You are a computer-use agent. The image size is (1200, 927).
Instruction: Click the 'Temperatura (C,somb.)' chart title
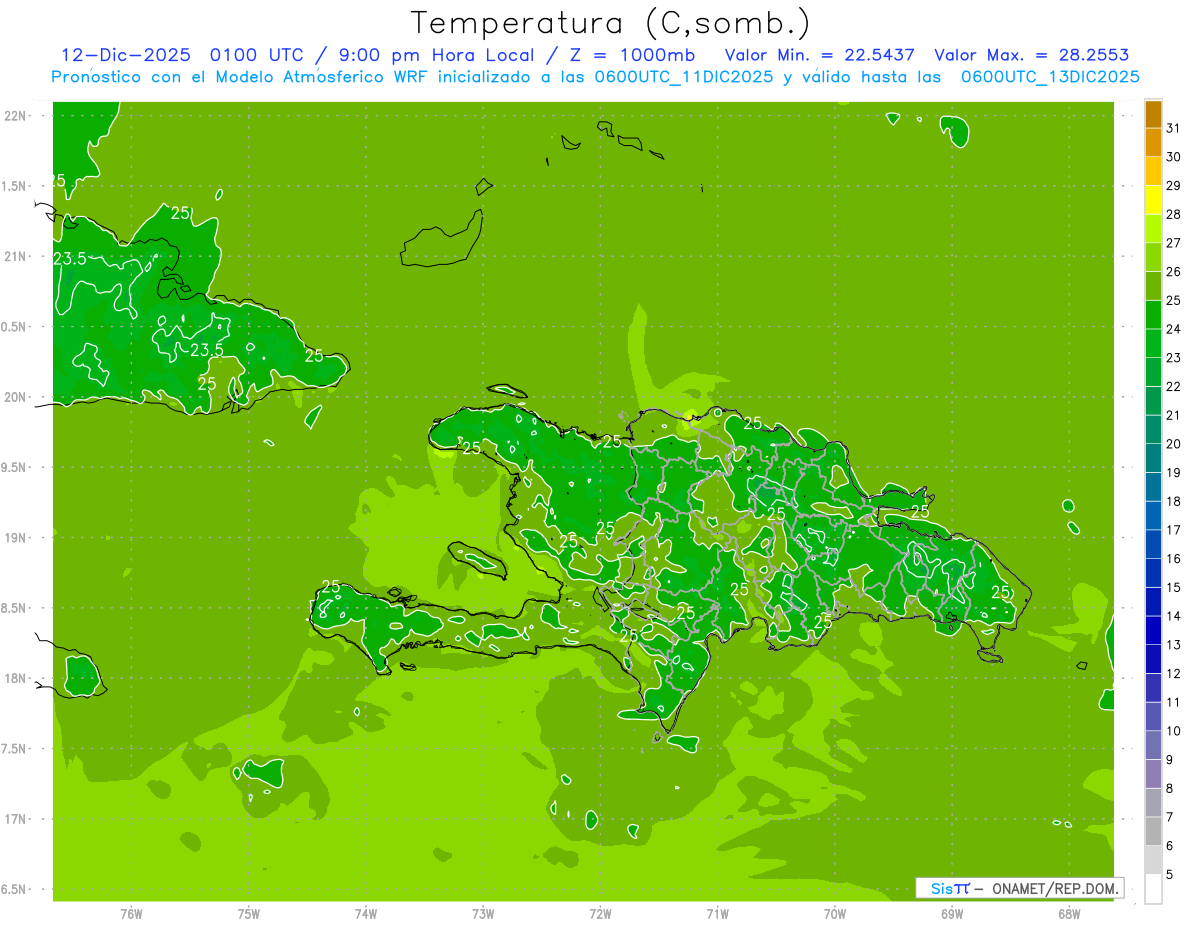(610, 23)
